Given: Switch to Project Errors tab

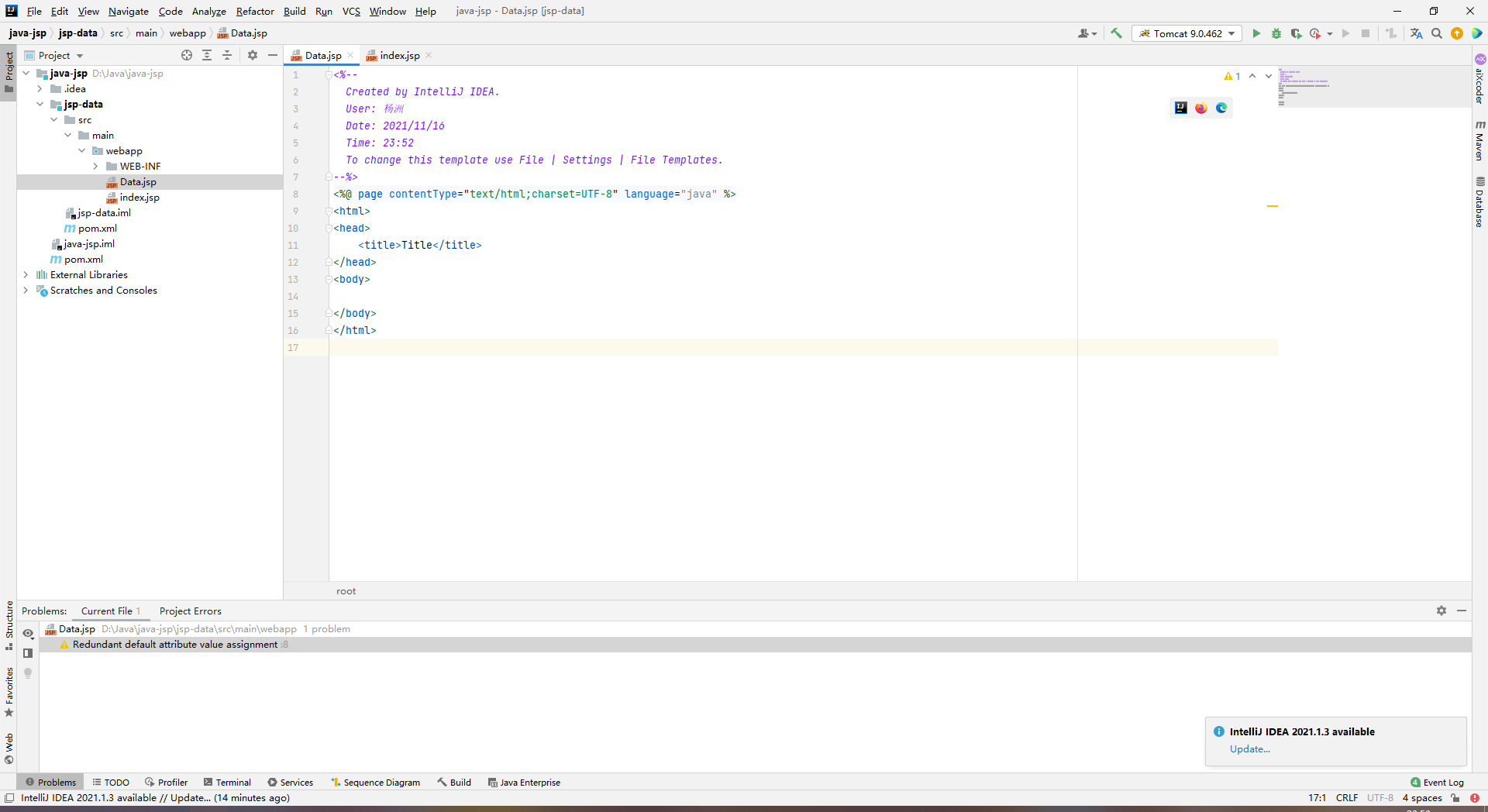Looking at the screenshot, I should pyautogui.click(x=190, y=611).
